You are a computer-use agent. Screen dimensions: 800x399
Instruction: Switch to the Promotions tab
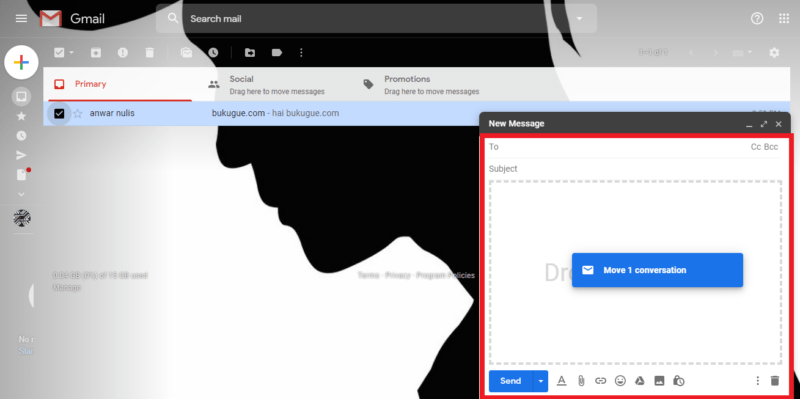(430, 84)
